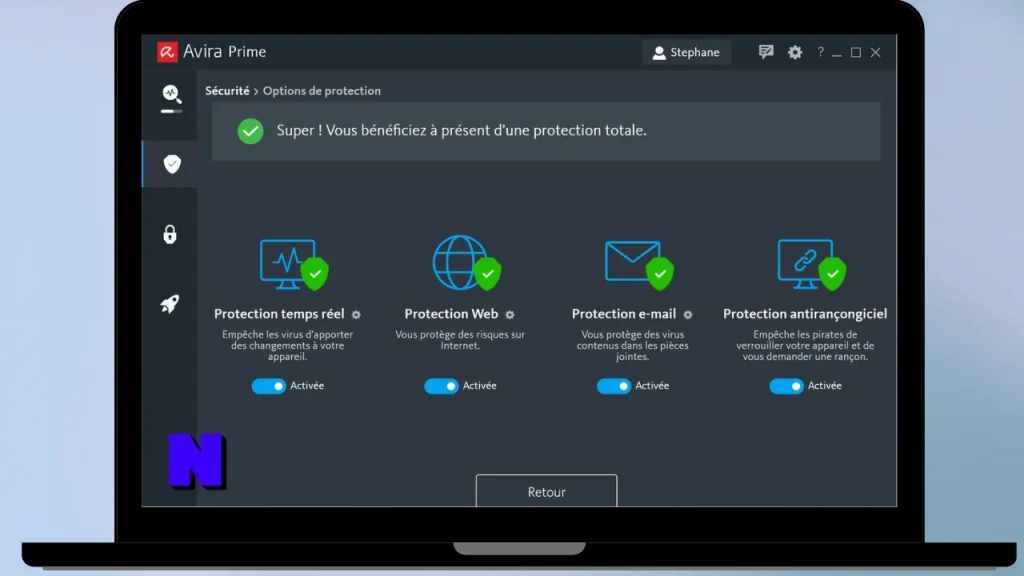
Task: Click the Retour button
Action: [x=546, y=491]
